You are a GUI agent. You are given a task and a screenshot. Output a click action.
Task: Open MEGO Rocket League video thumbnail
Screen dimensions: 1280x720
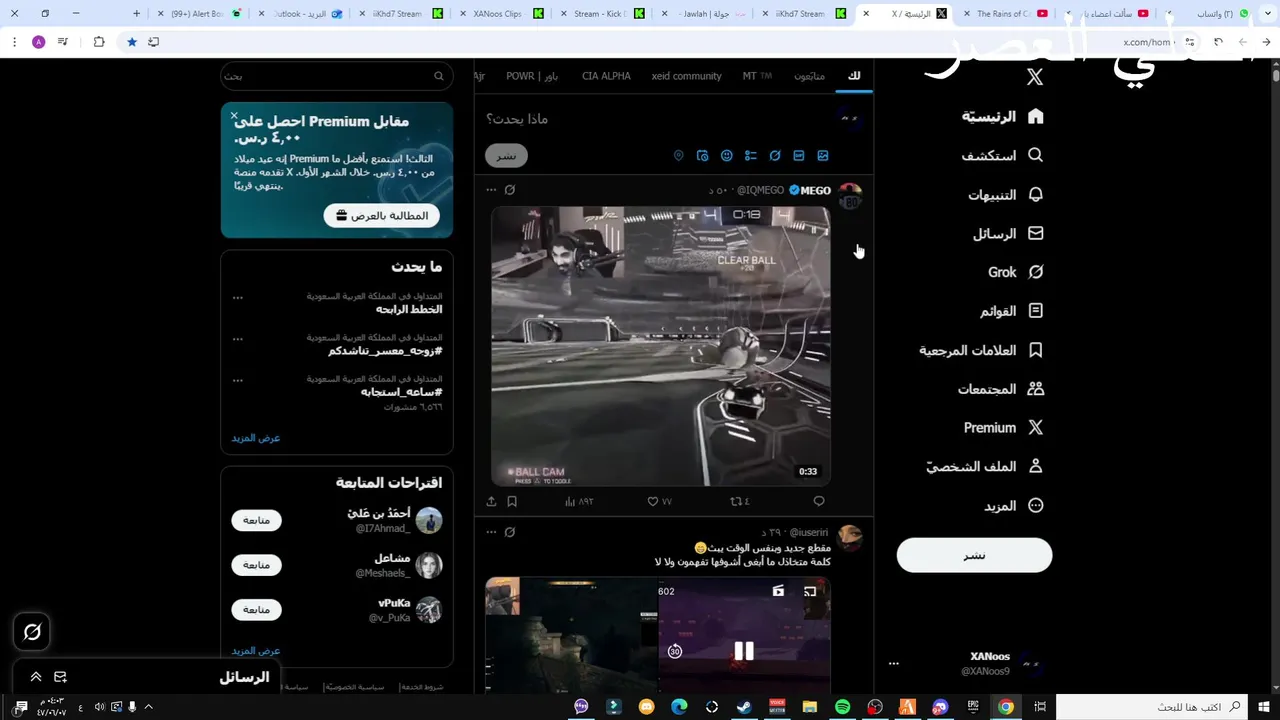point(660,346)
